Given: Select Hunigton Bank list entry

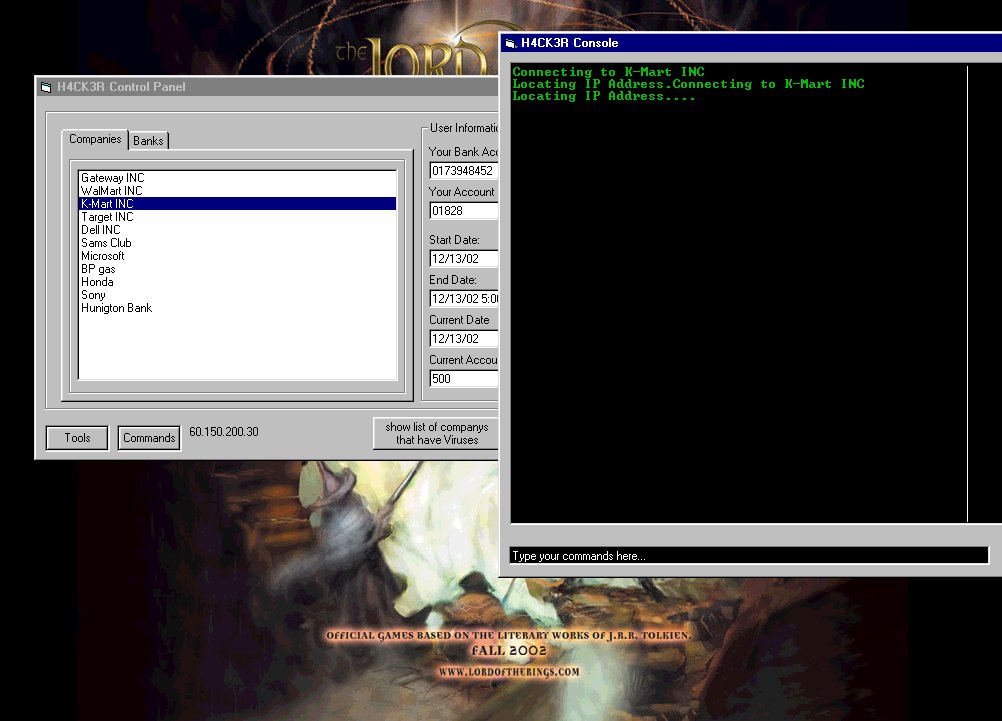Looking at the screenshot, I should [116, 308].
